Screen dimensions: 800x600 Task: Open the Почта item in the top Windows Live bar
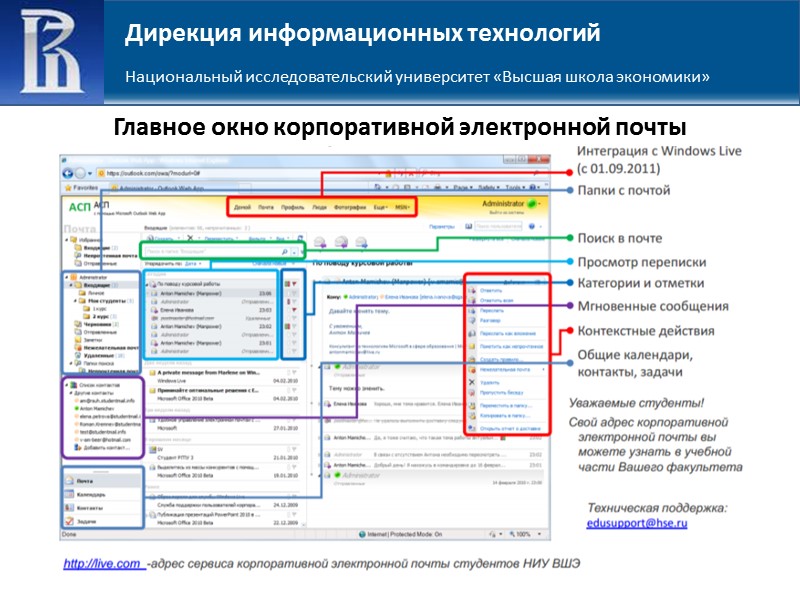(x=266, y=207)
